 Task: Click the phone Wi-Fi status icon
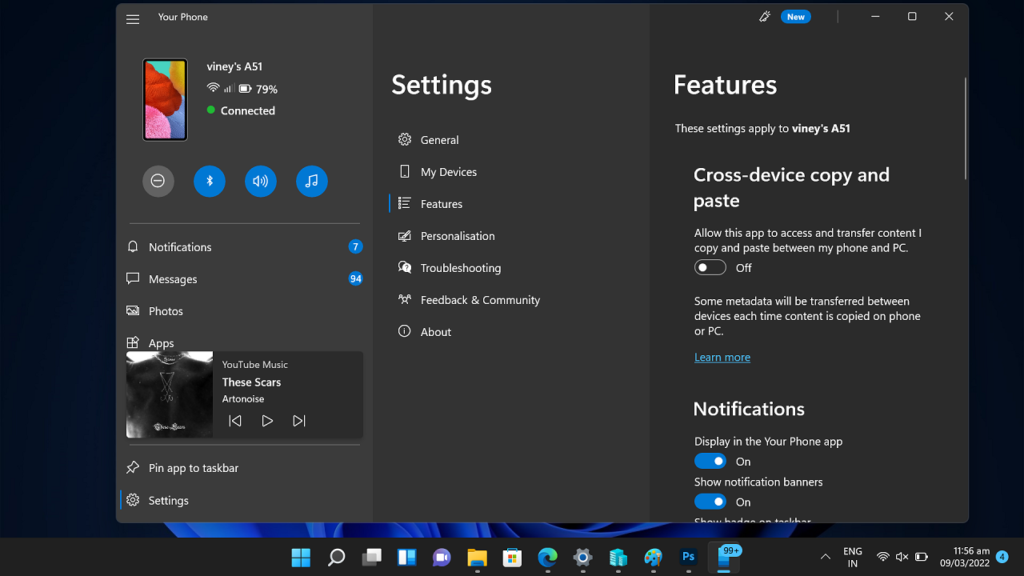point(213,88)
